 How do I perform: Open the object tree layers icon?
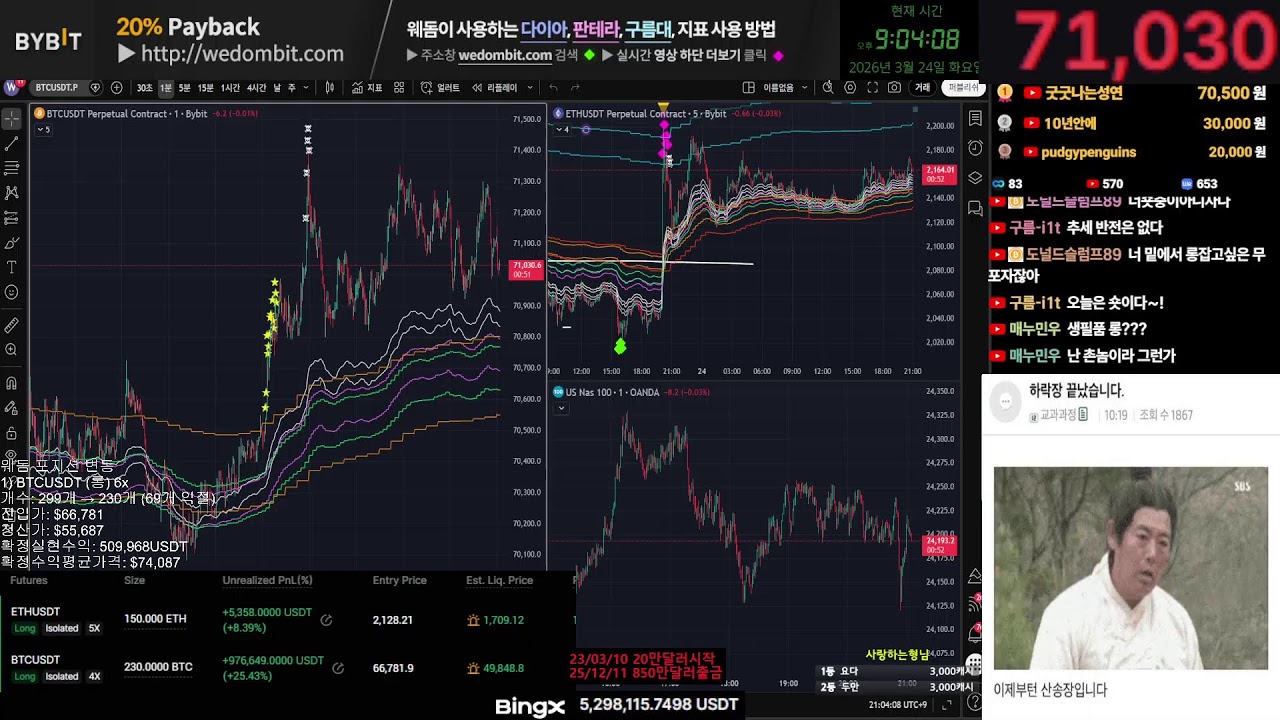point(975,178)
